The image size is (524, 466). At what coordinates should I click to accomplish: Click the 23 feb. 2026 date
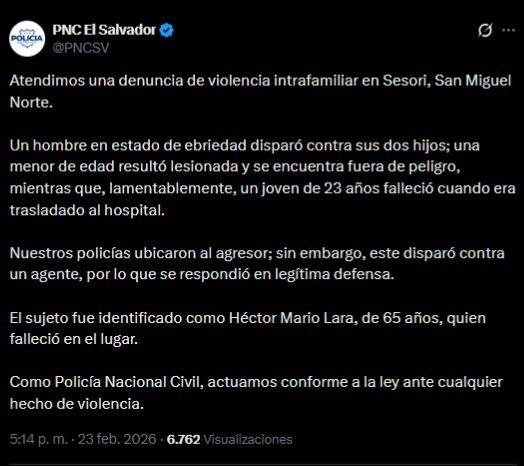click(x=117, y=439)
